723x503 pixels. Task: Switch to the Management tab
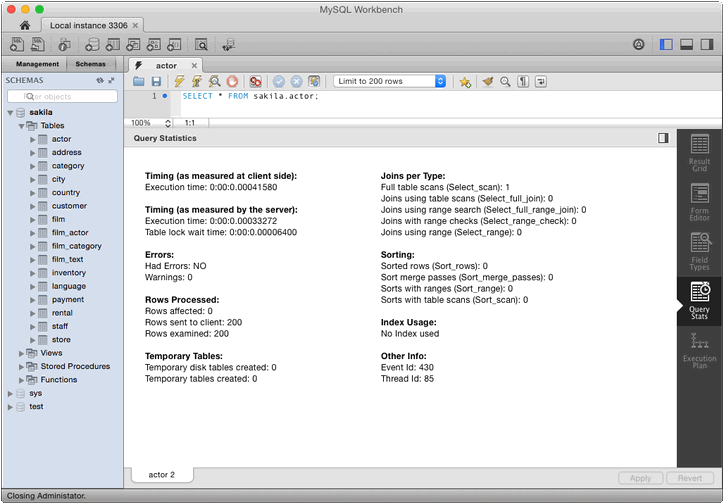point(37,64)
